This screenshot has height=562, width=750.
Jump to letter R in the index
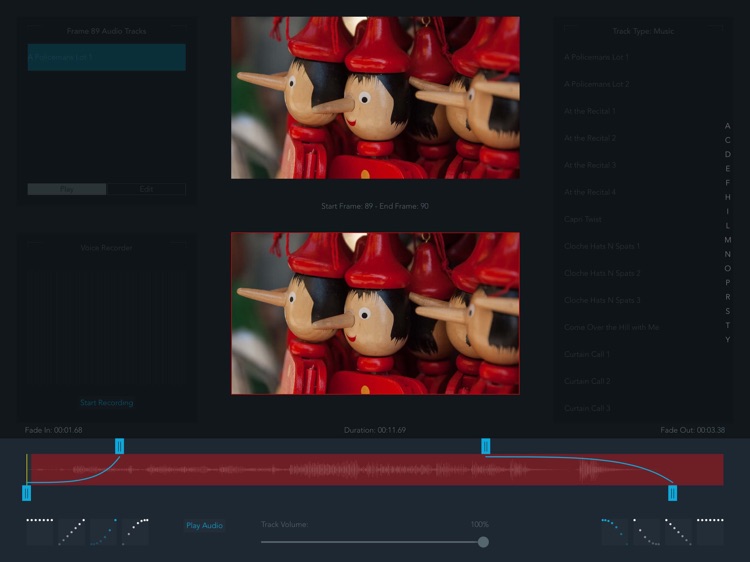click(728, 297)
